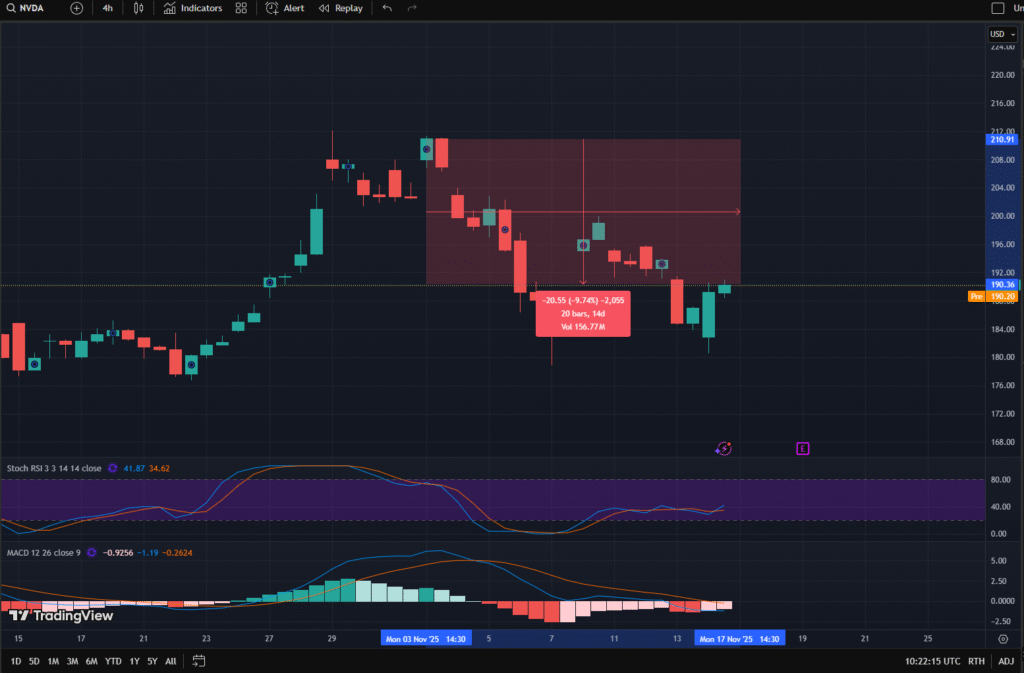Screen dimensions: 1024x673
Task: Open the 4h timeframe selector
Action: click(107, 8)
